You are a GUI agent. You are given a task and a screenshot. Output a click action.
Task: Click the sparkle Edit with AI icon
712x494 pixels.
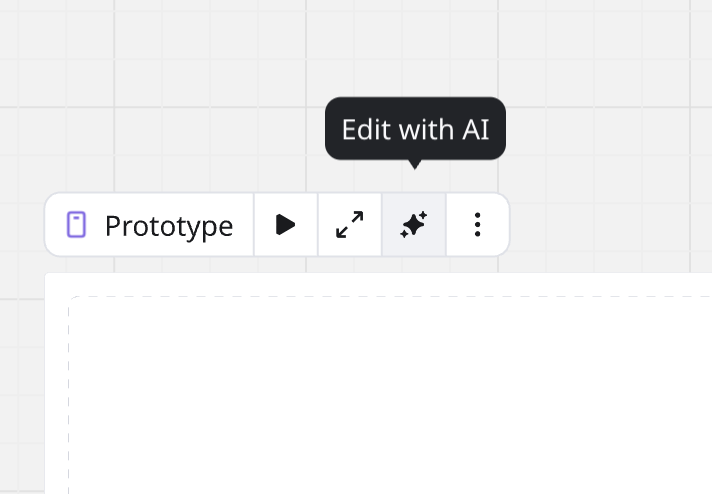pos(414,225)
